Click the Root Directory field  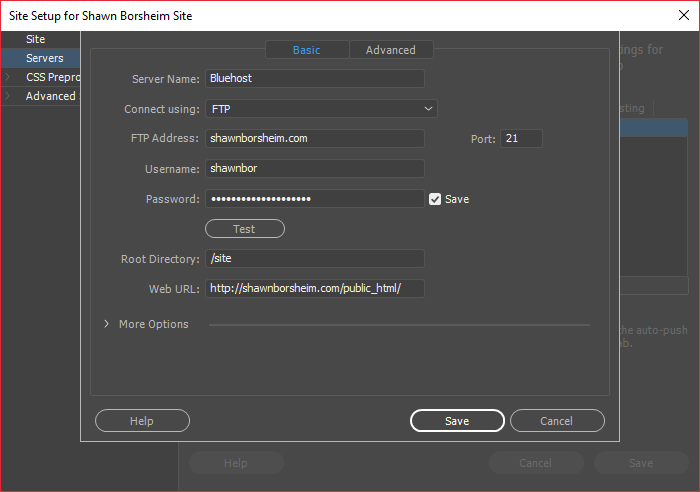(315, 259)
